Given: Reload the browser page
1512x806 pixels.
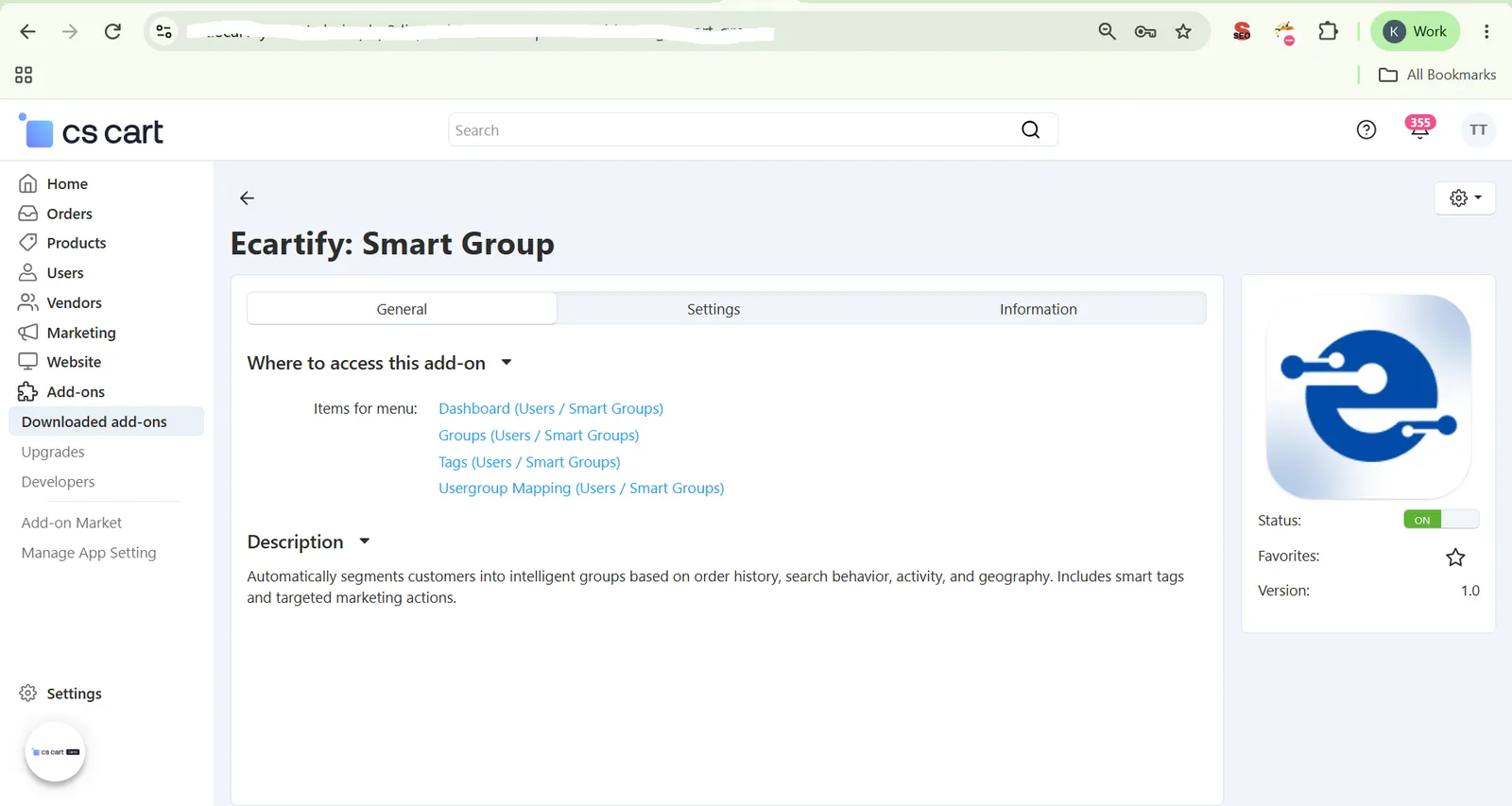Looking at the screenshot, I should [112, 32].
